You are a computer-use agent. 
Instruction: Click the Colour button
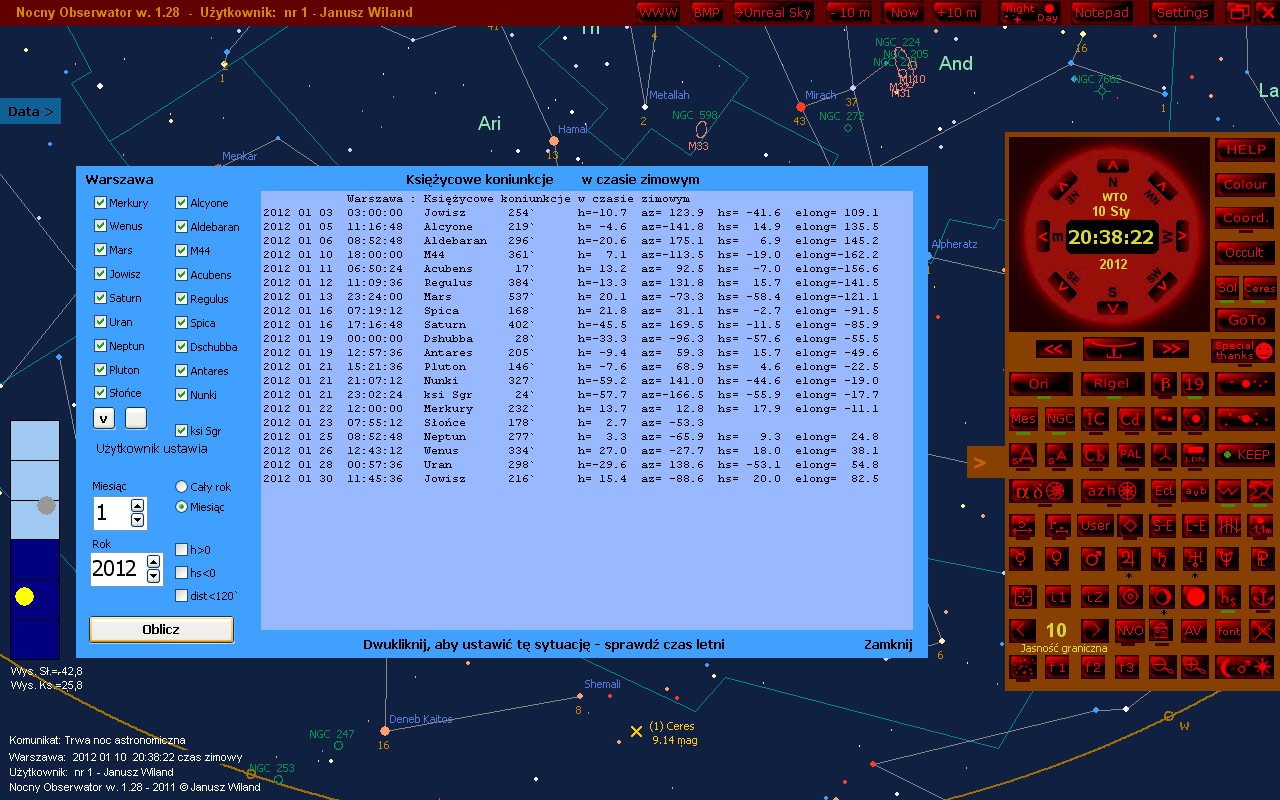(1246, 184)
